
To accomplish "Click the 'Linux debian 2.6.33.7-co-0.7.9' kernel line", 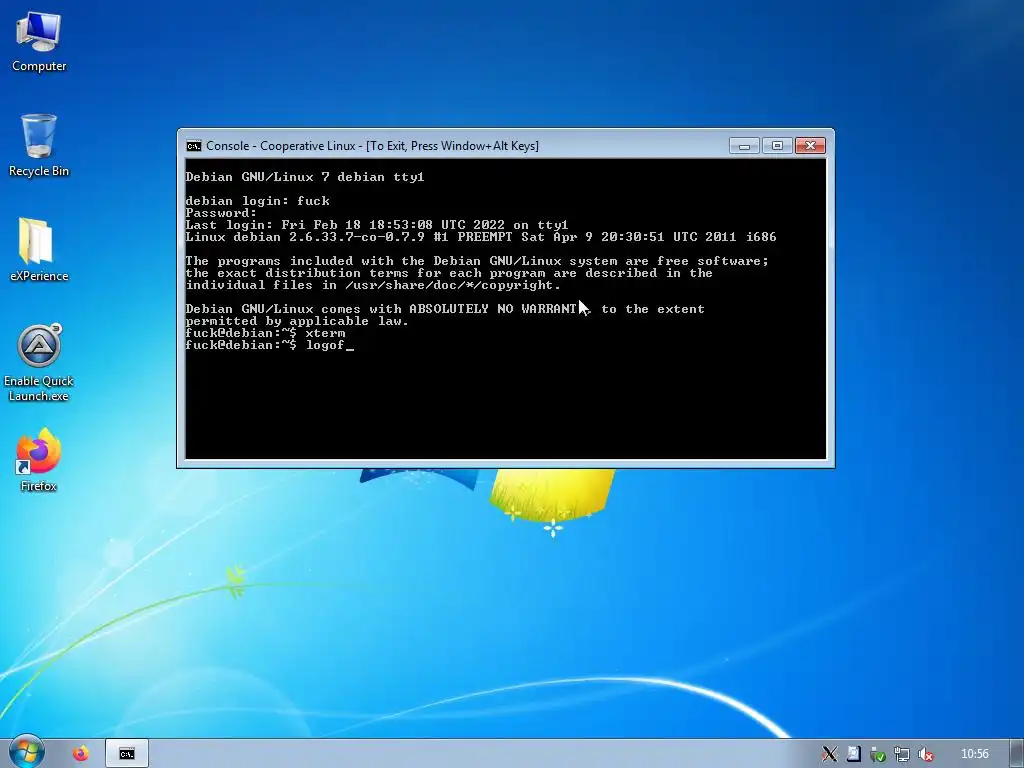I will tap(481, 237).
